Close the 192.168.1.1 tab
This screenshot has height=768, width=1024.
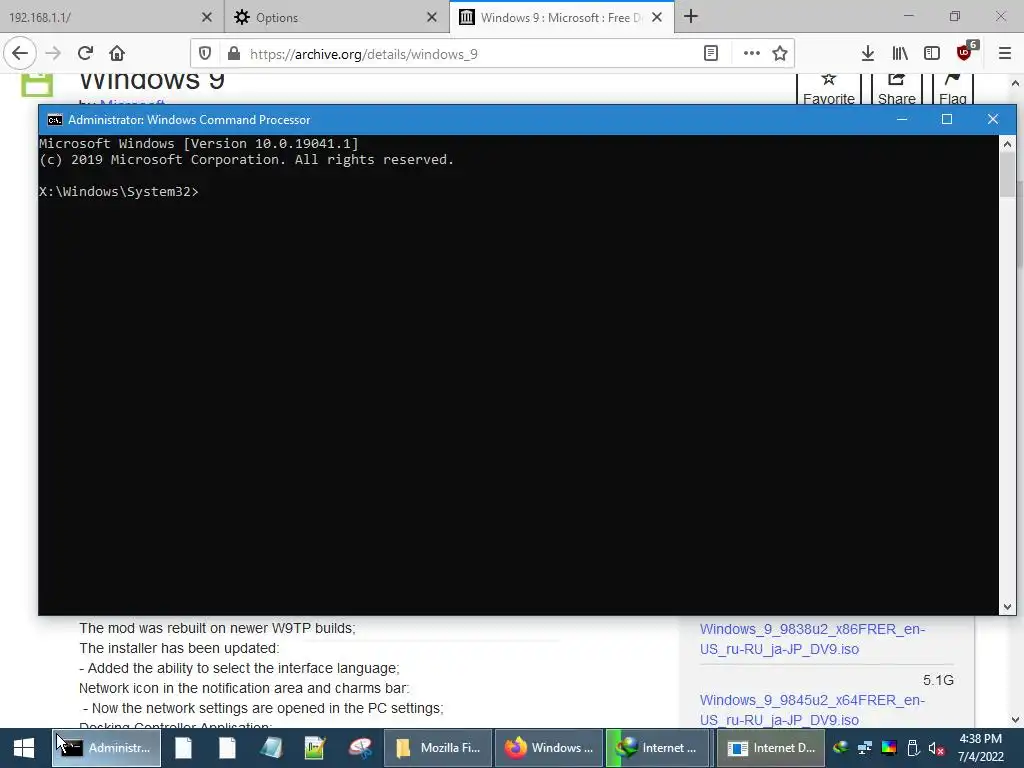click(206, 17)
